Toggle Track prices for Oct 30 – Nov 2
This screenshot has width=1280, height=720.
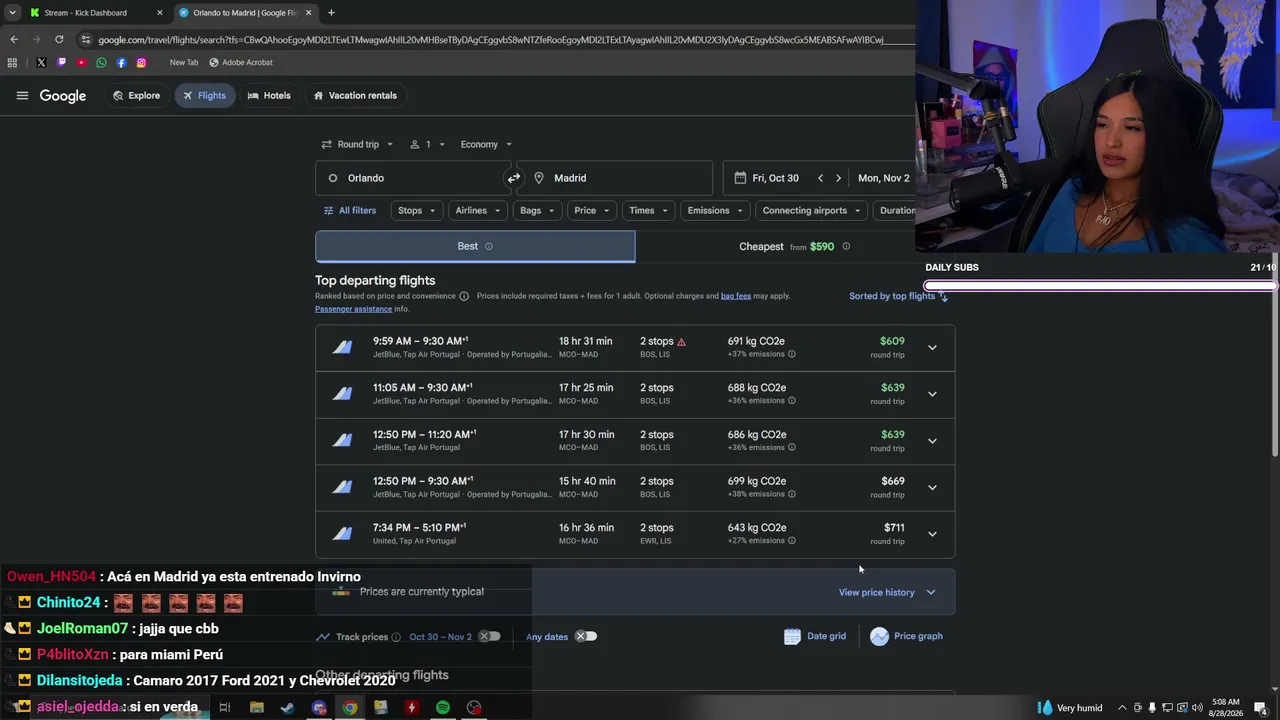(x=489, y=636)
